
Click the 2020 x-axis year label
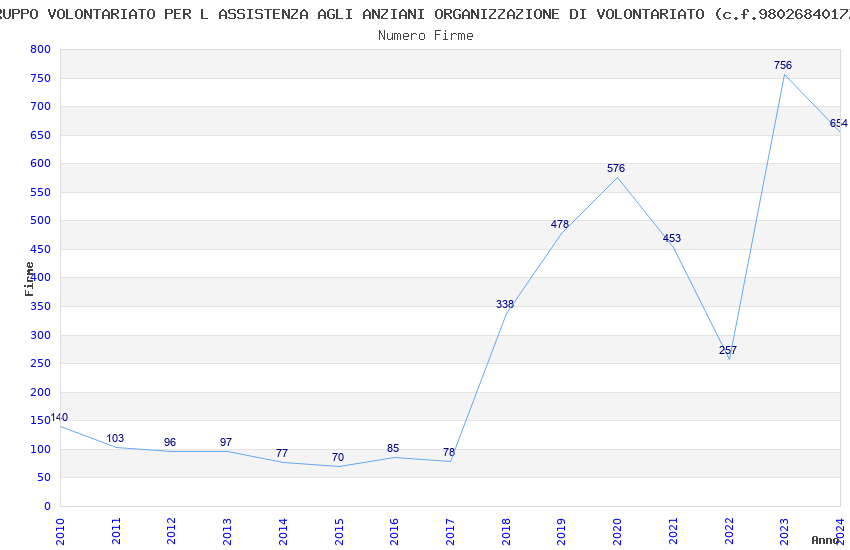pyautogui.click(x=617, y=532)
